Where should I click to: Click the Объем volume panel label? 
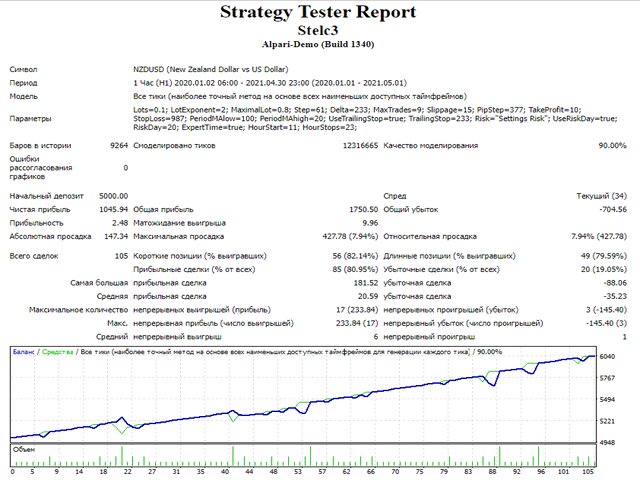(x=24, y=449)
